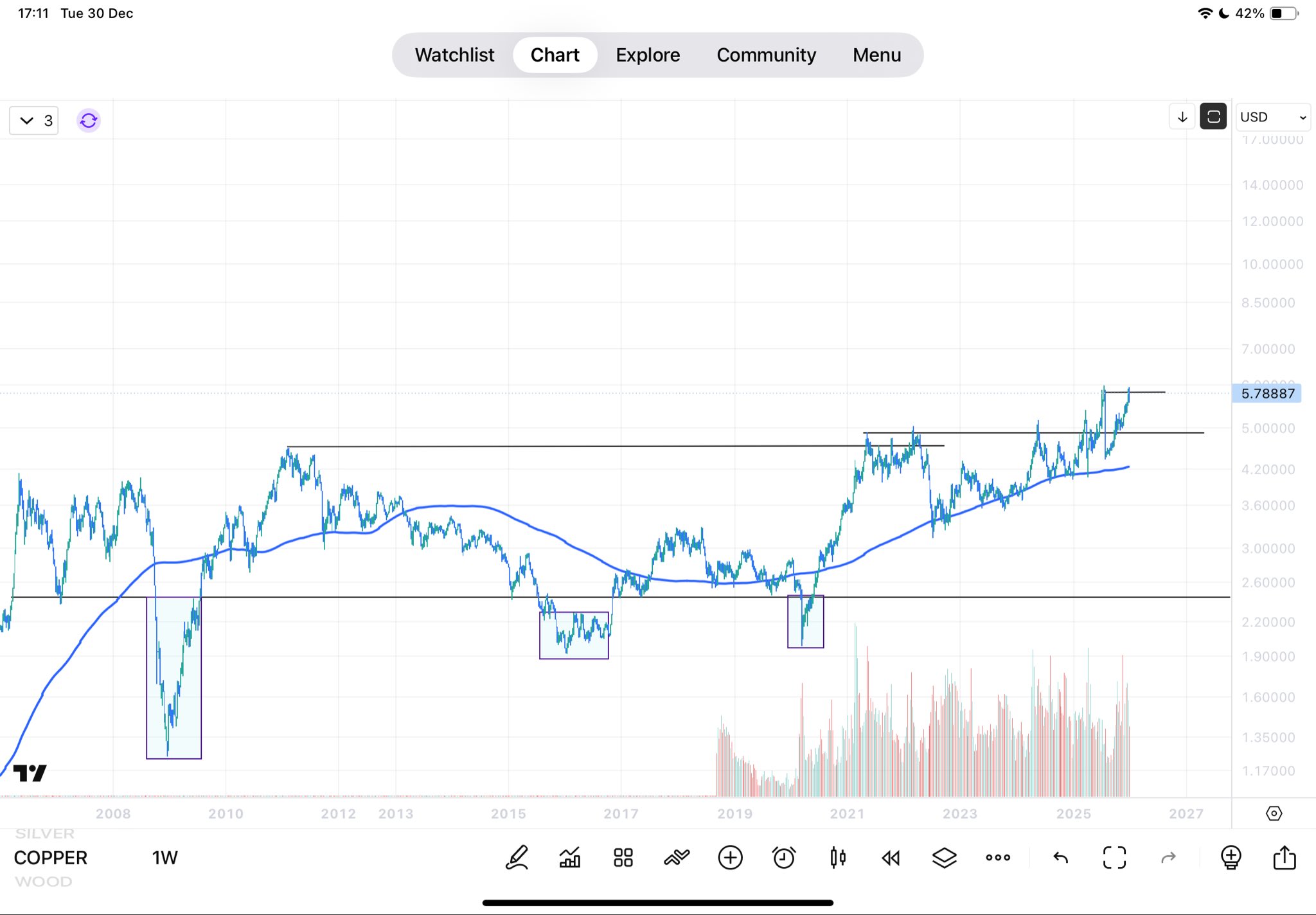The width and height of the screenshot is (1316, 915).
Task: Expand the USD currency dropdown
Action: (1273, 118)
